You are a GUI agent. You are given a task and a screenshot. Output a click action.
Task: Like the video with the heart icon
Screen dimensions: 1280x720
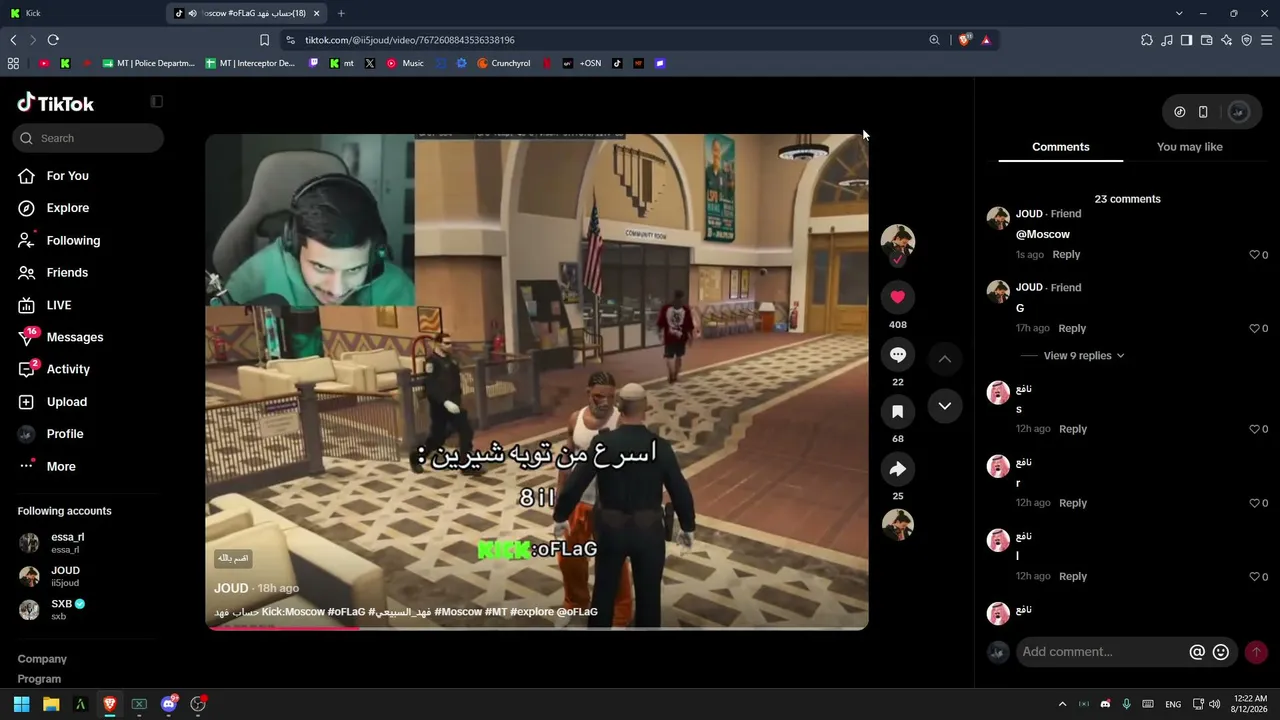point(898,297)
